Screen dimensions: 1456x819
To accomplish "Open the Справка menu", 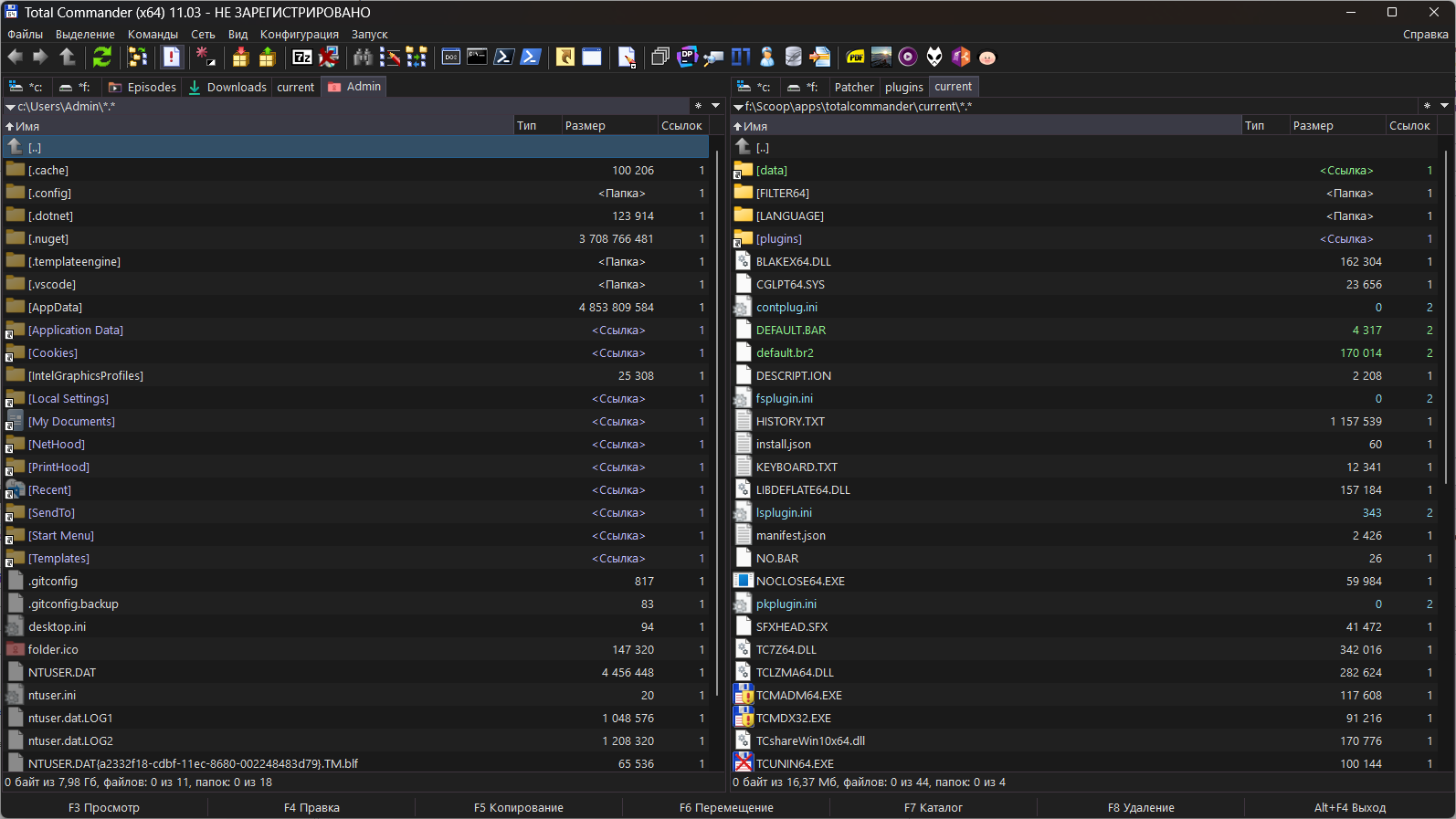I will [x=1426, y=34].
